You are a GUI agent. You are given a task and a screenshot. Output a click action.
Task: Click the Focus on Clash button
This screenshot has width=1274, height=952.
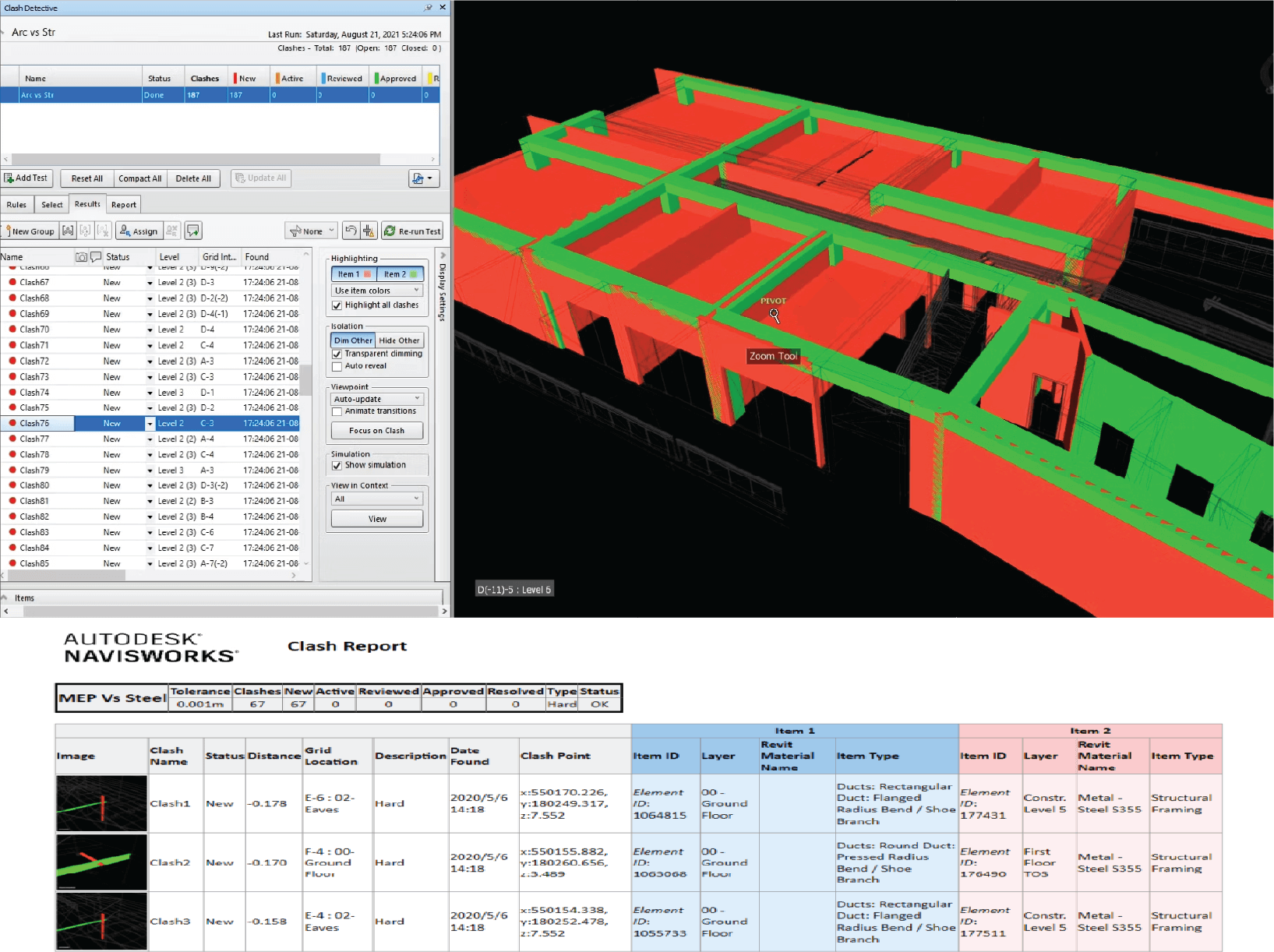[x=377, y=430]
